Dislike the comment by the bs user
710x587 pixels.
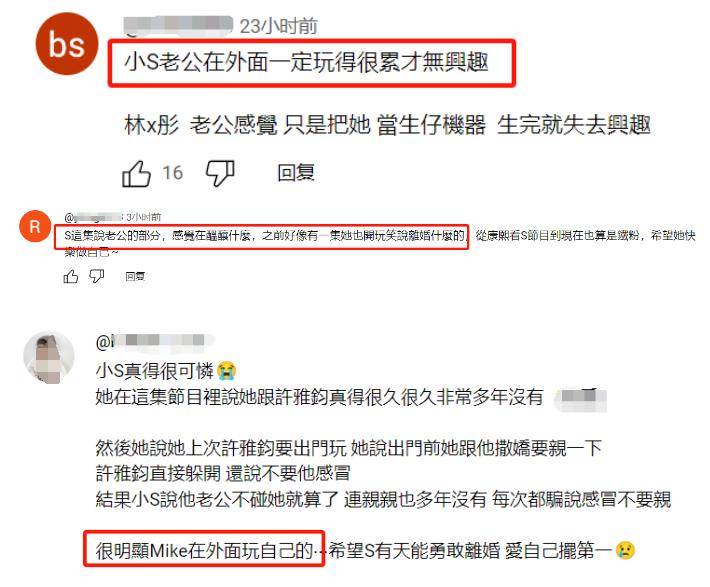pyautogui.click(x=220, y=173)
